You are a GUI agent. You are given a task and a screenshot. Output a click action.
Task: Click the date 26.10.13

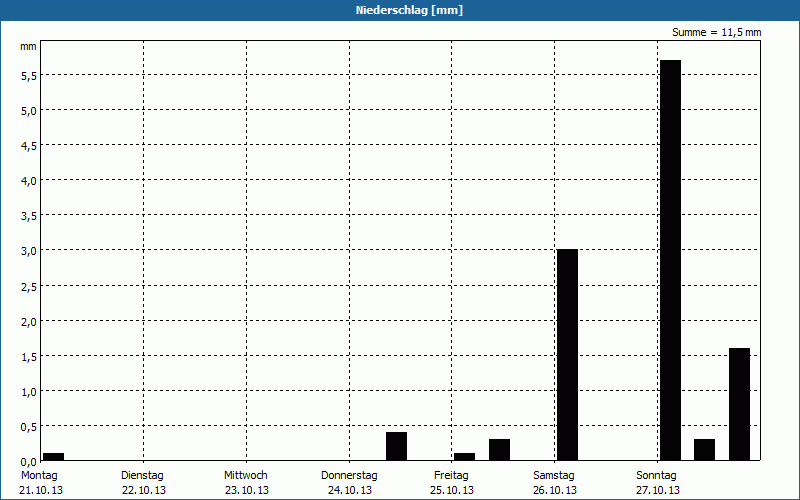[x=555, y=490]
